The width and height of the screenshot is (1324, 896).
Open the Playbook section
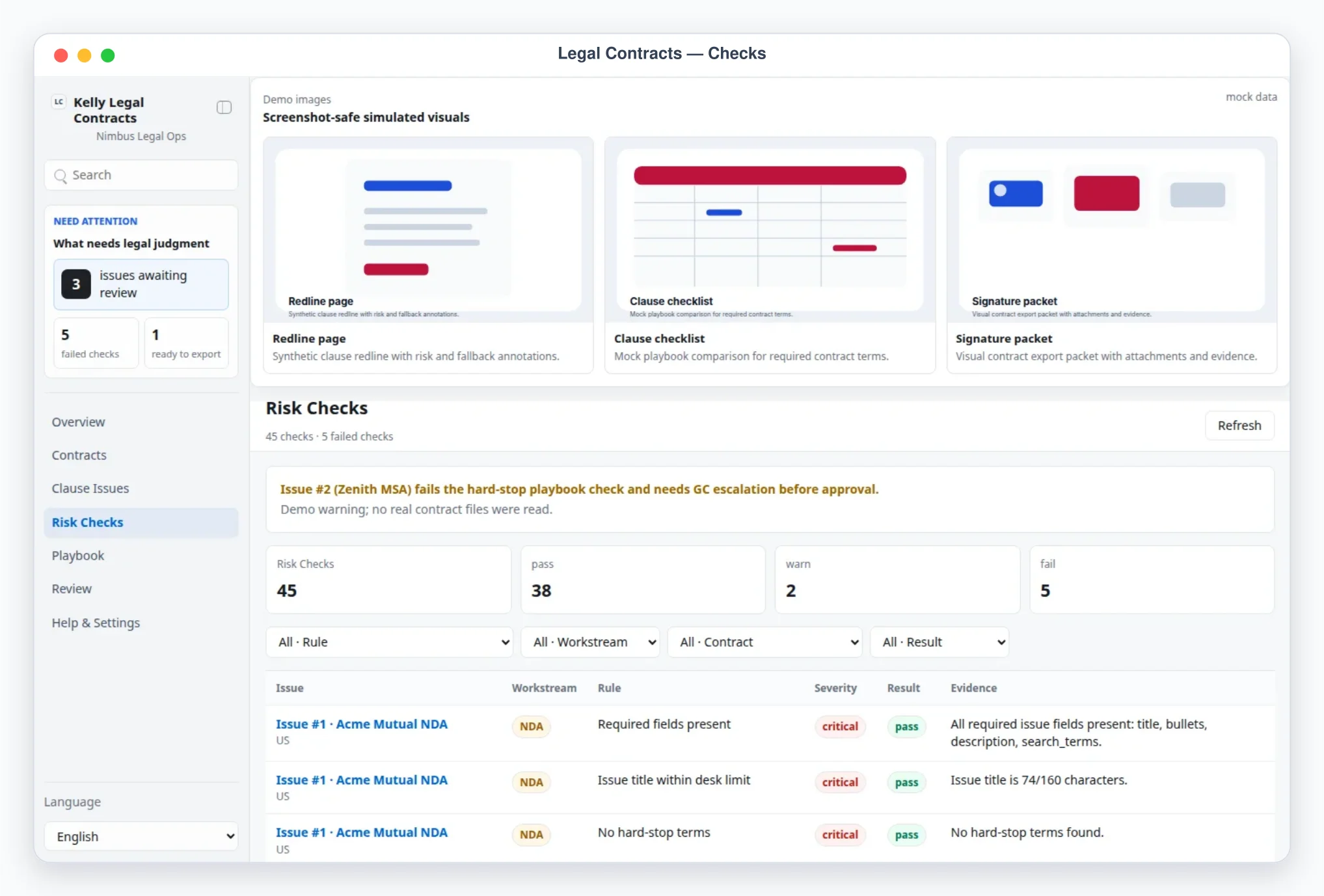[x=78, y=556]
